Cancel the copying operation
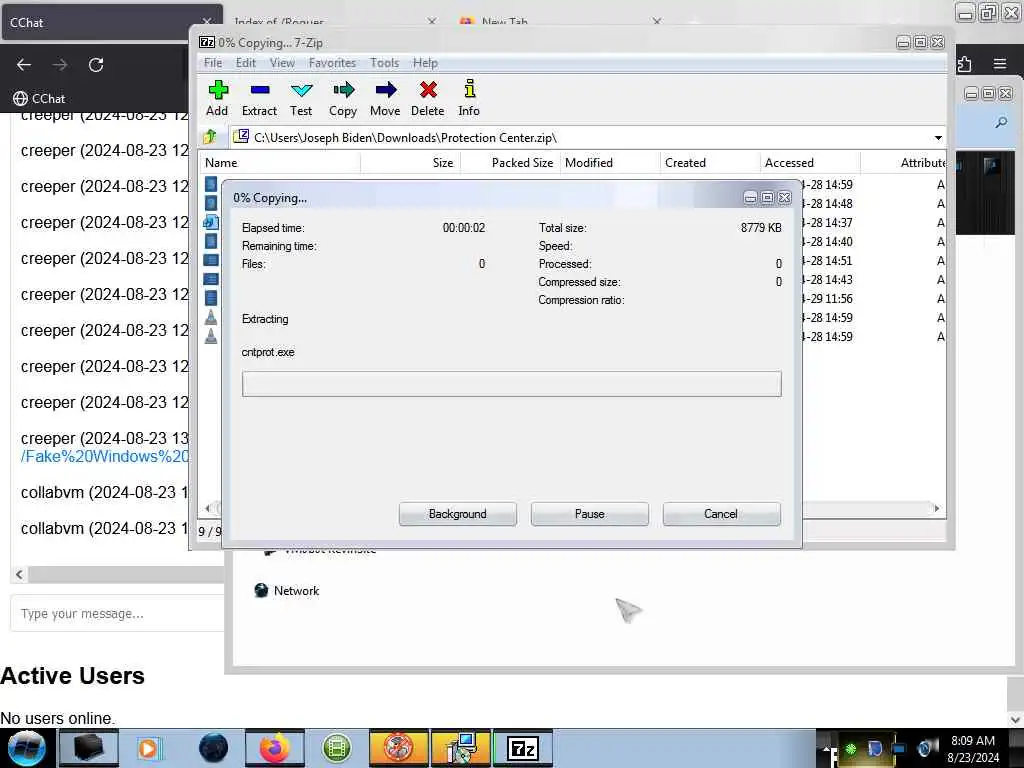The image size is (1024, 768). 721,514
